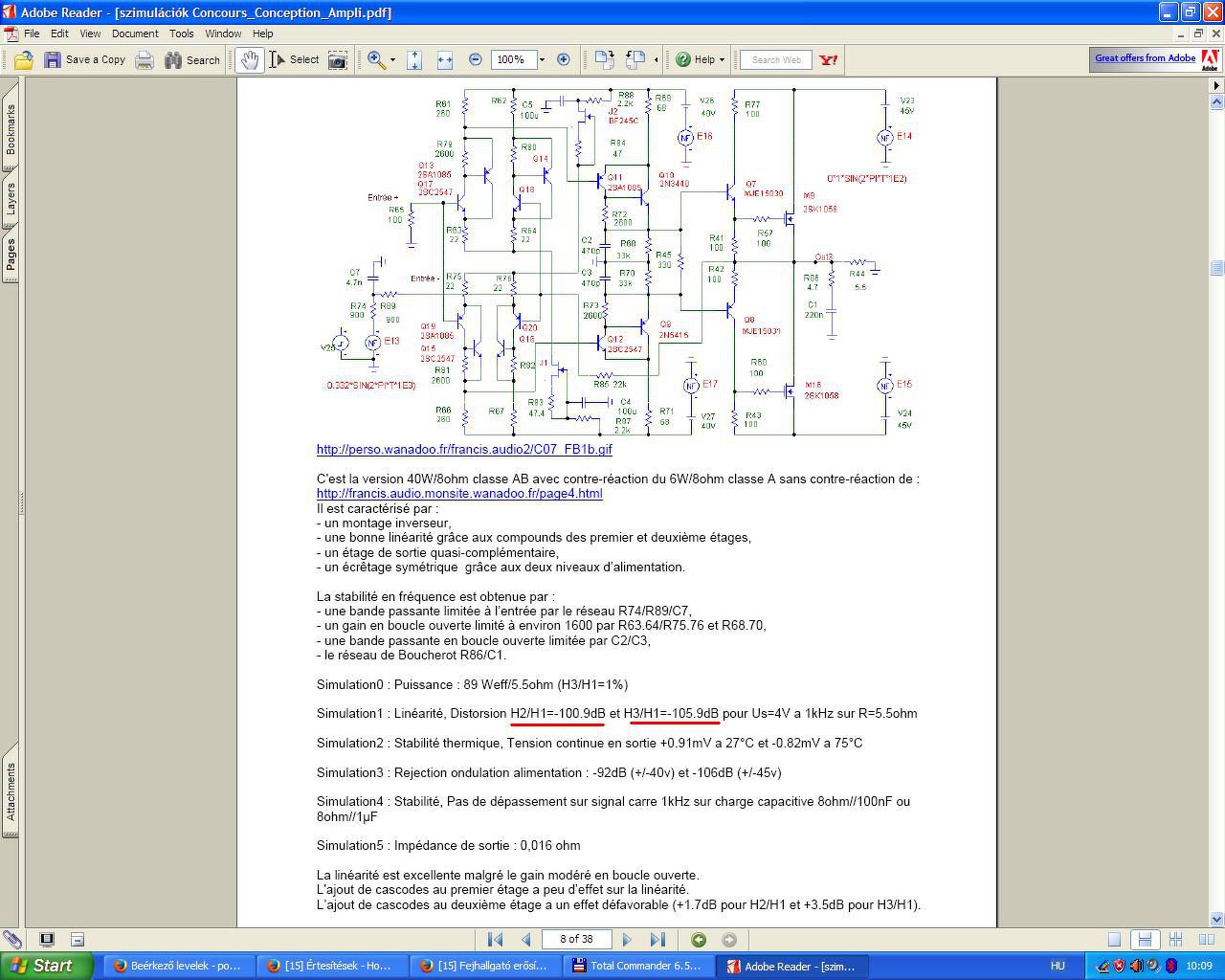This screenshot has height=980, width=1225.
Task: Activate the Select text tool
Action: coord(294,59)
